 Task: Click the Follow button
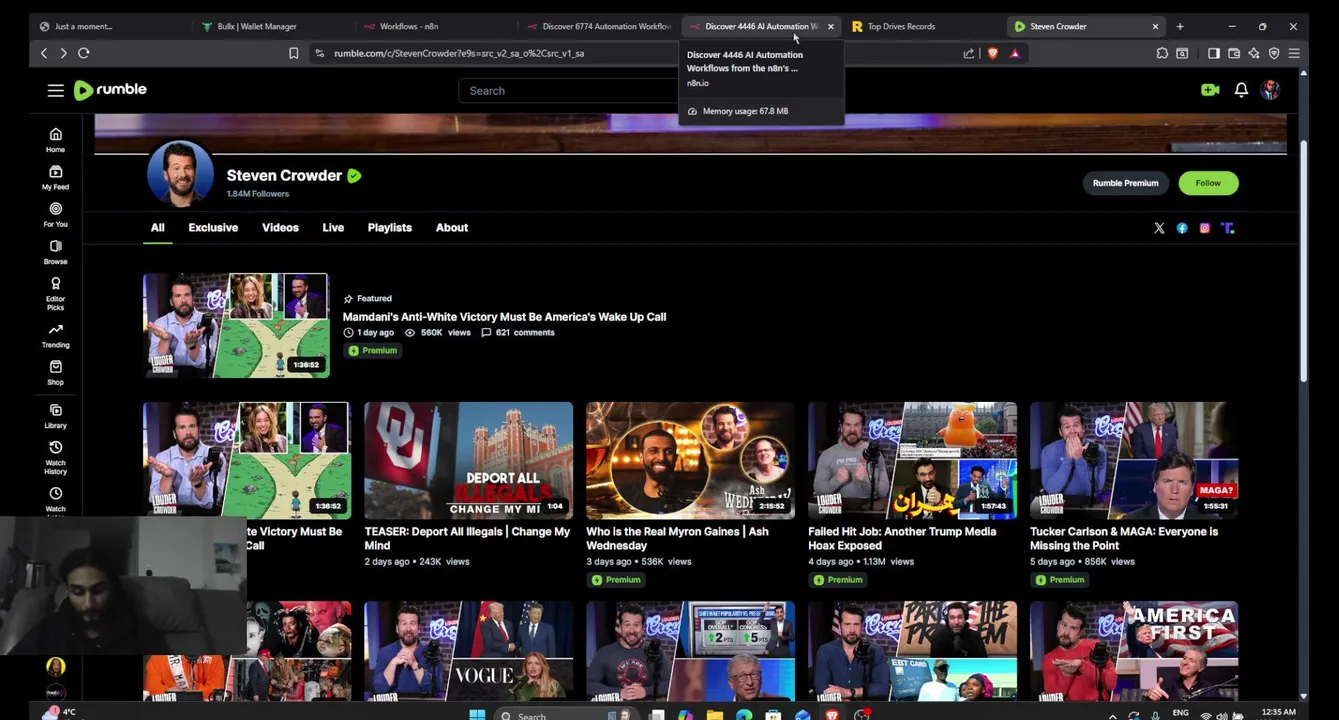(1208, 183)
